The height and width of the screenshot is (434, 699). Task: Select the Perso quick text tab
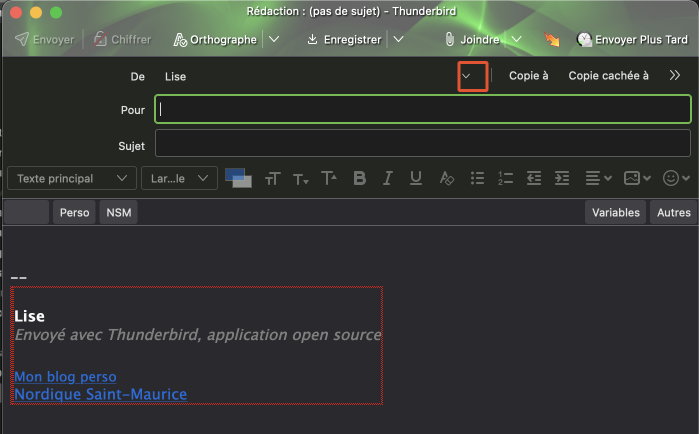(x=74, y=212)
